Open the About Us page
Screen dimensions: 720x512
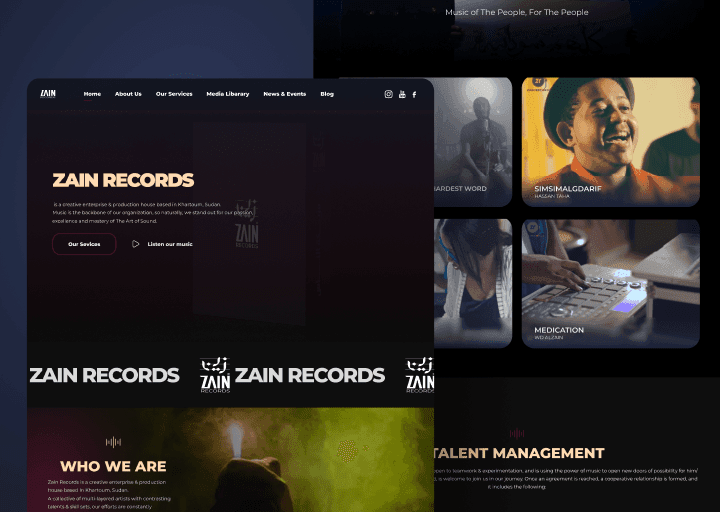pos(128,94)
